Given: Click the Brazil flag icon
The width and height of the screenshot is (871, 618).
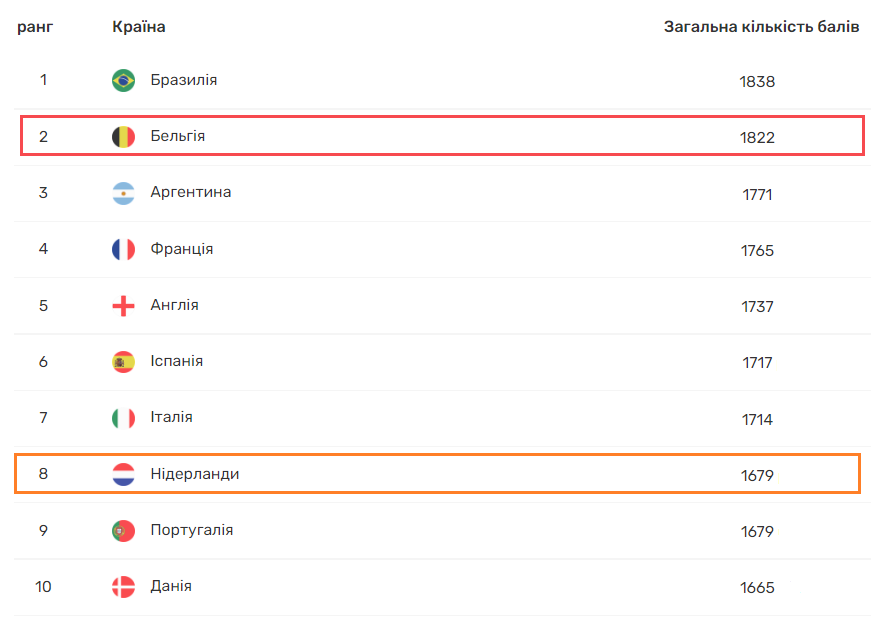Looking at the screenshot, I should tap(123, 81).
